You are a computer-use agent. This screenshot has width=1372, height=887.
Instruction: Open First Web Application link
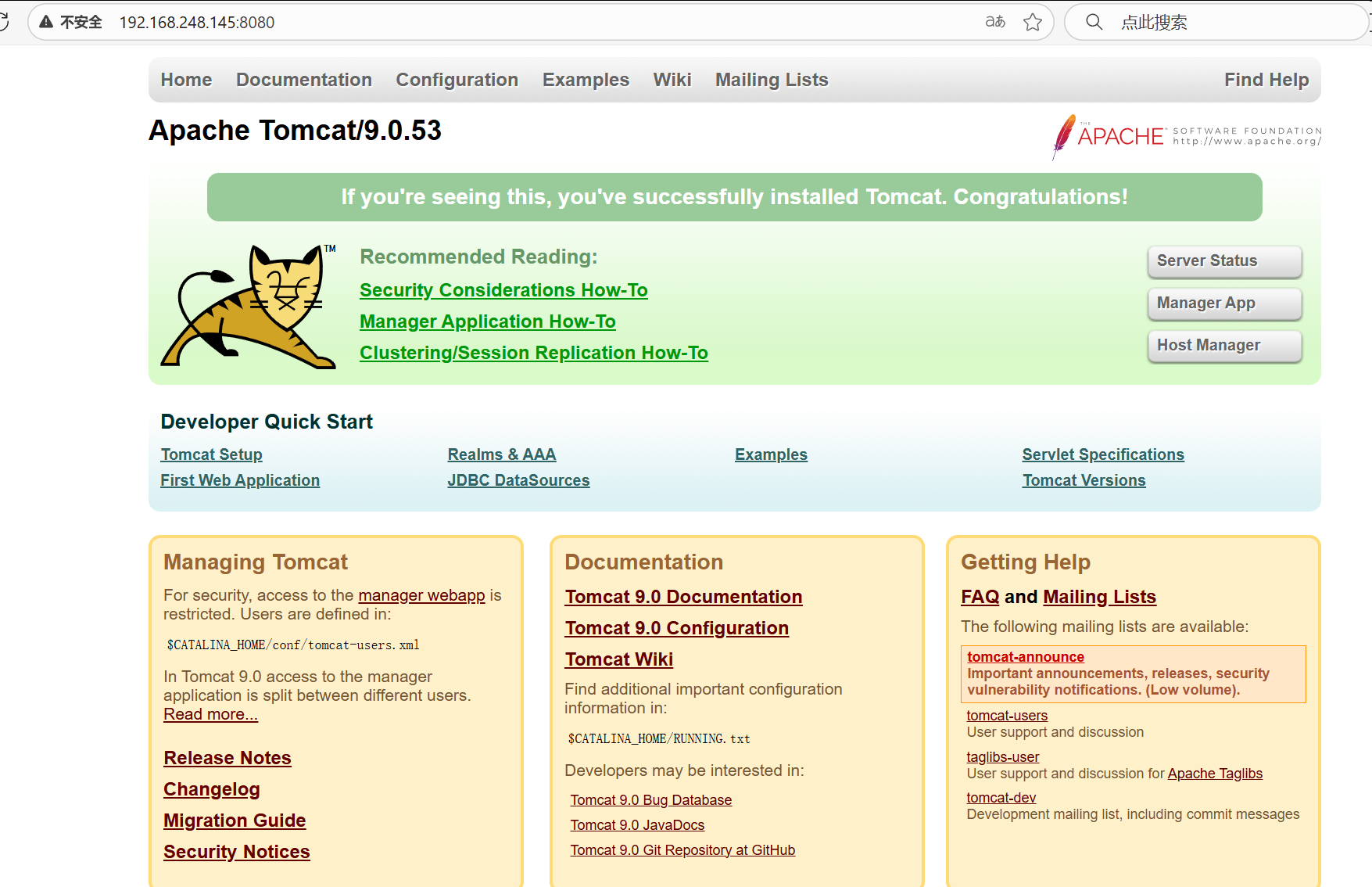[240, 480]
